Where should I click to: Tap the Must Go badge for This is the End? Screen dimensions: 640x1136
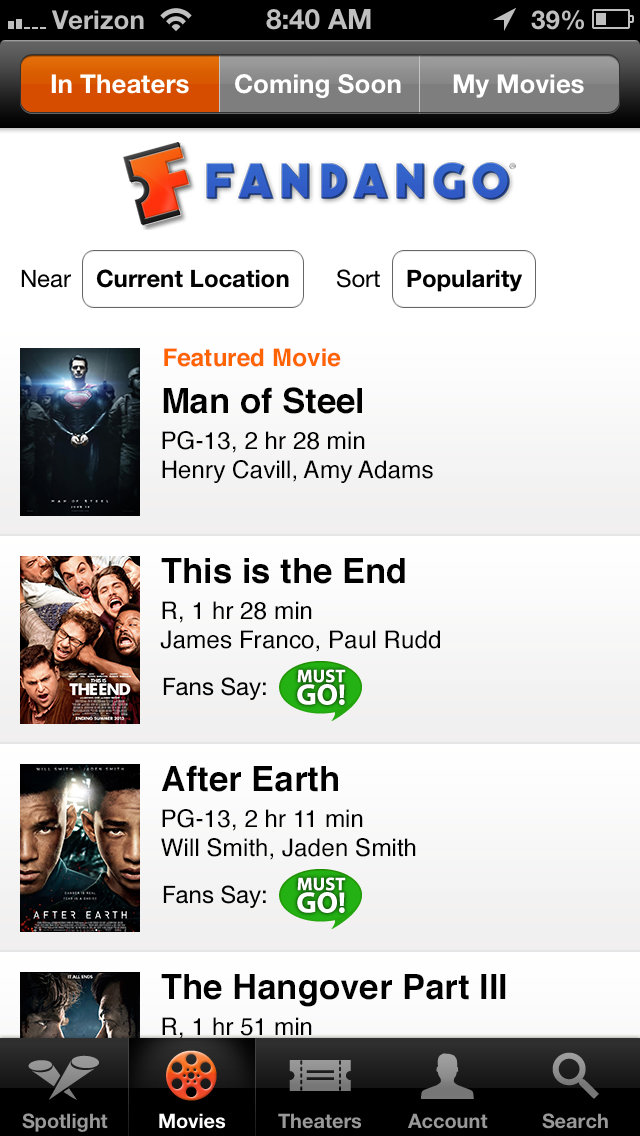tap(320, 689)
